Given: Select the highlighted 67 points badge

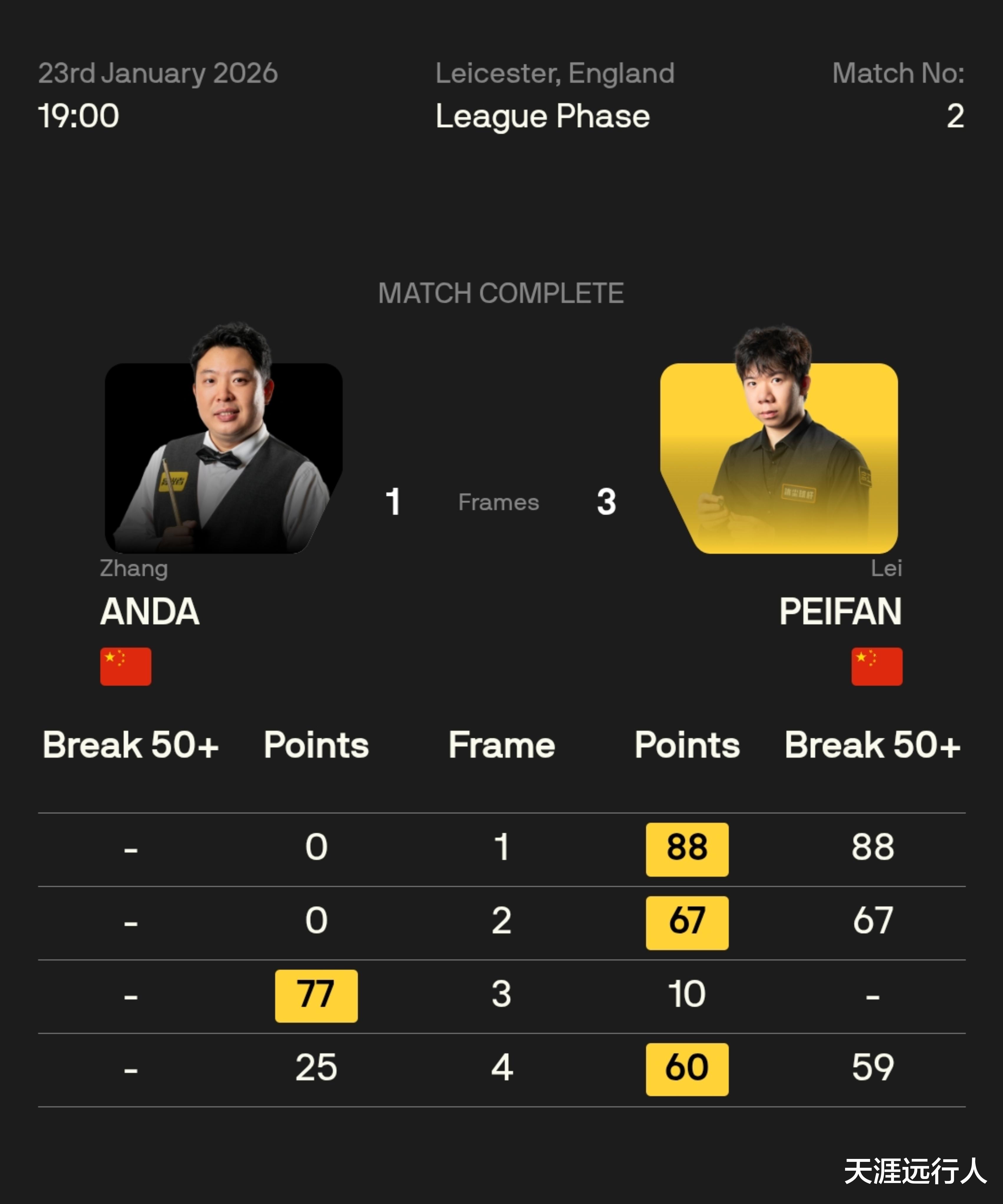Looking at the screenshot, I should [687, 922].
